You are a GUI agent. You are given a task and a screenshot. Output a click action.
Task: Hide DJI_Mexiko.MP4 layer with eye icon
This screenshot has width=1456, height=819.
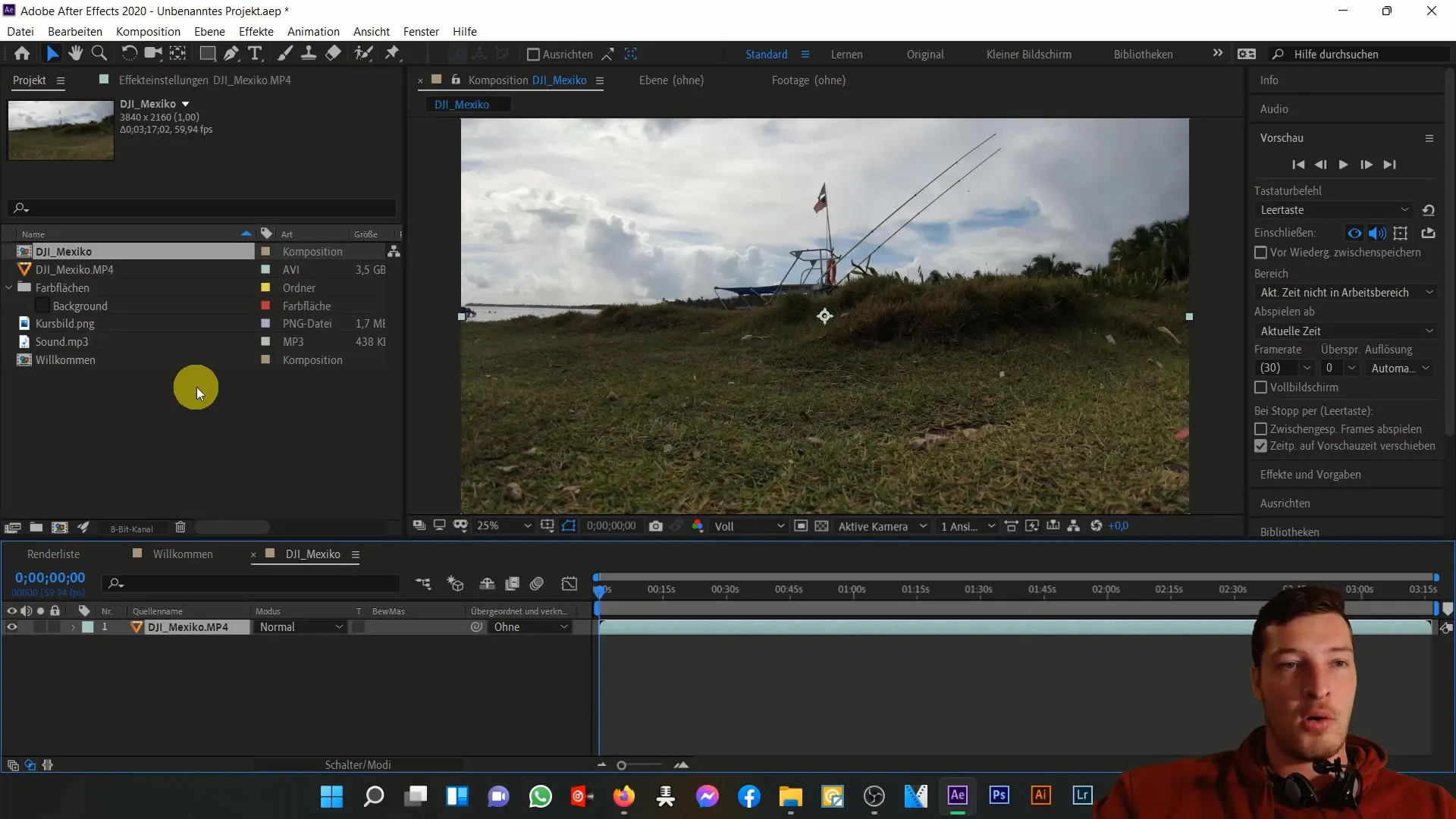(x=12, y=627)
